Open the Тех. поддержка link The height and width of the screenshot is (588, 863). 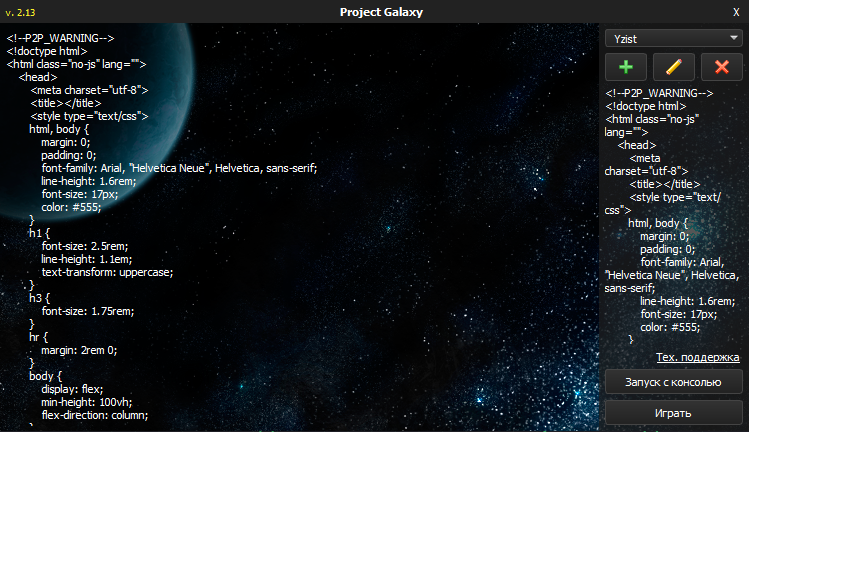697,357
